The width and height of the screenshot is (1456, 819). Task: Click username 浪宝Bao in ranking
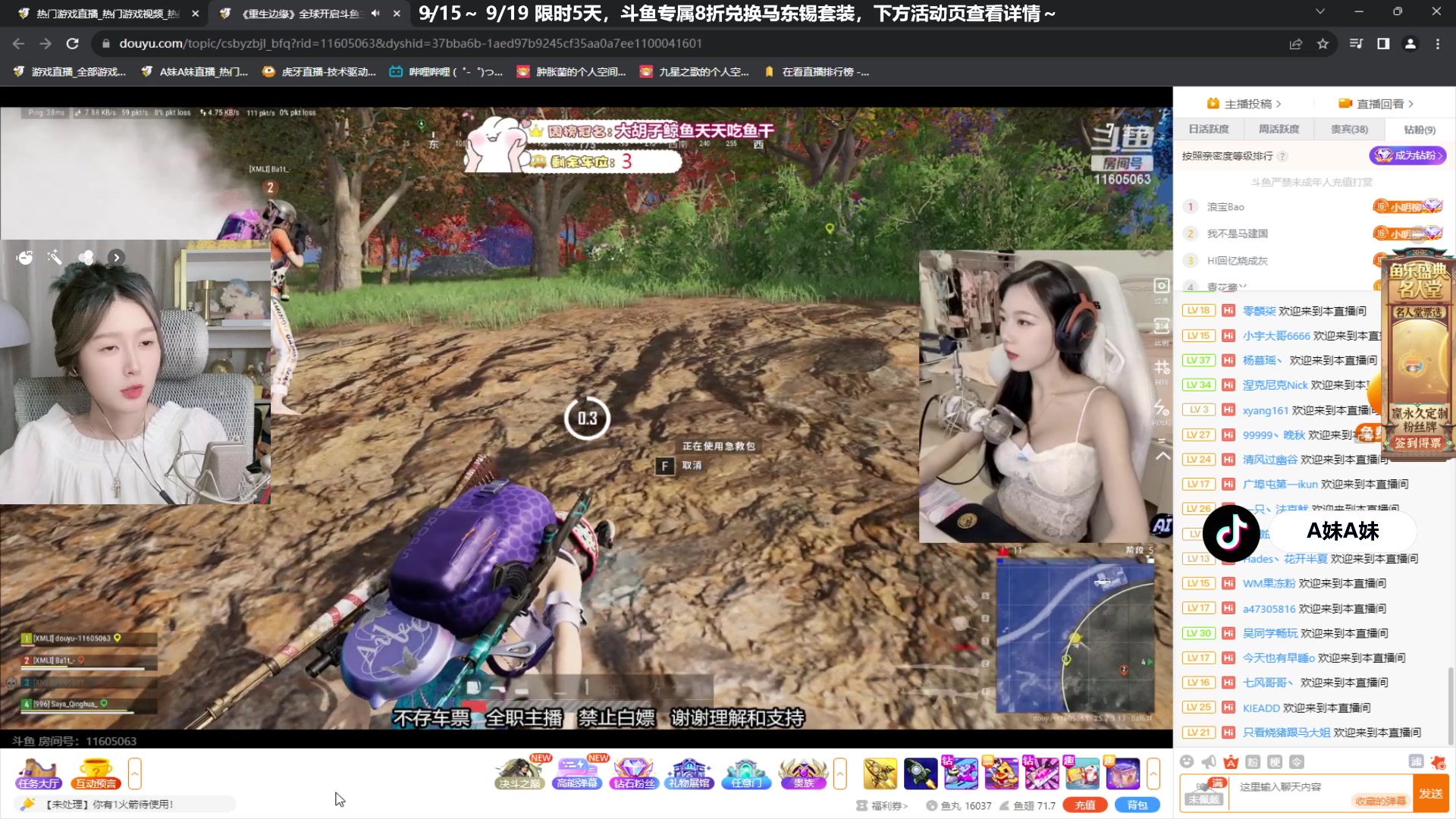(x=1225, y=207)
